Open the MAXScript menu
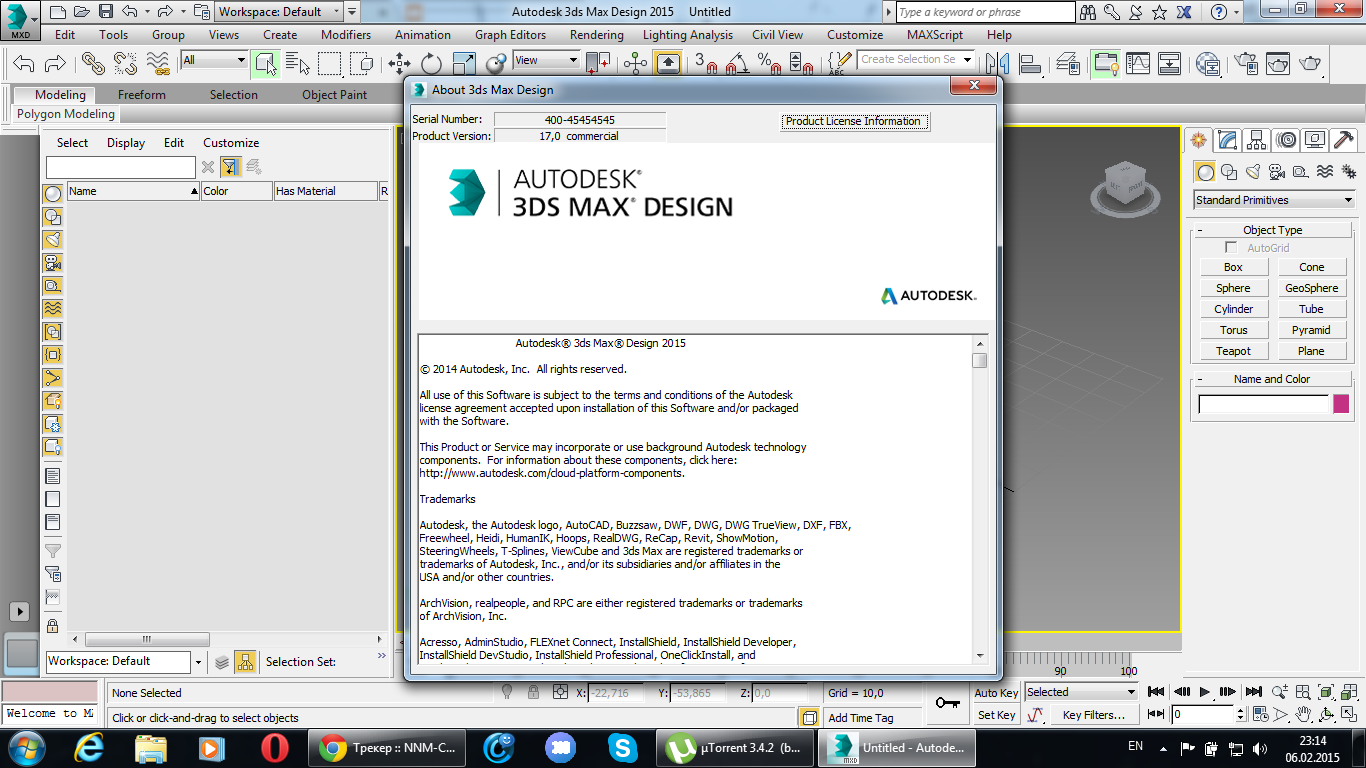 coord(935,34)
